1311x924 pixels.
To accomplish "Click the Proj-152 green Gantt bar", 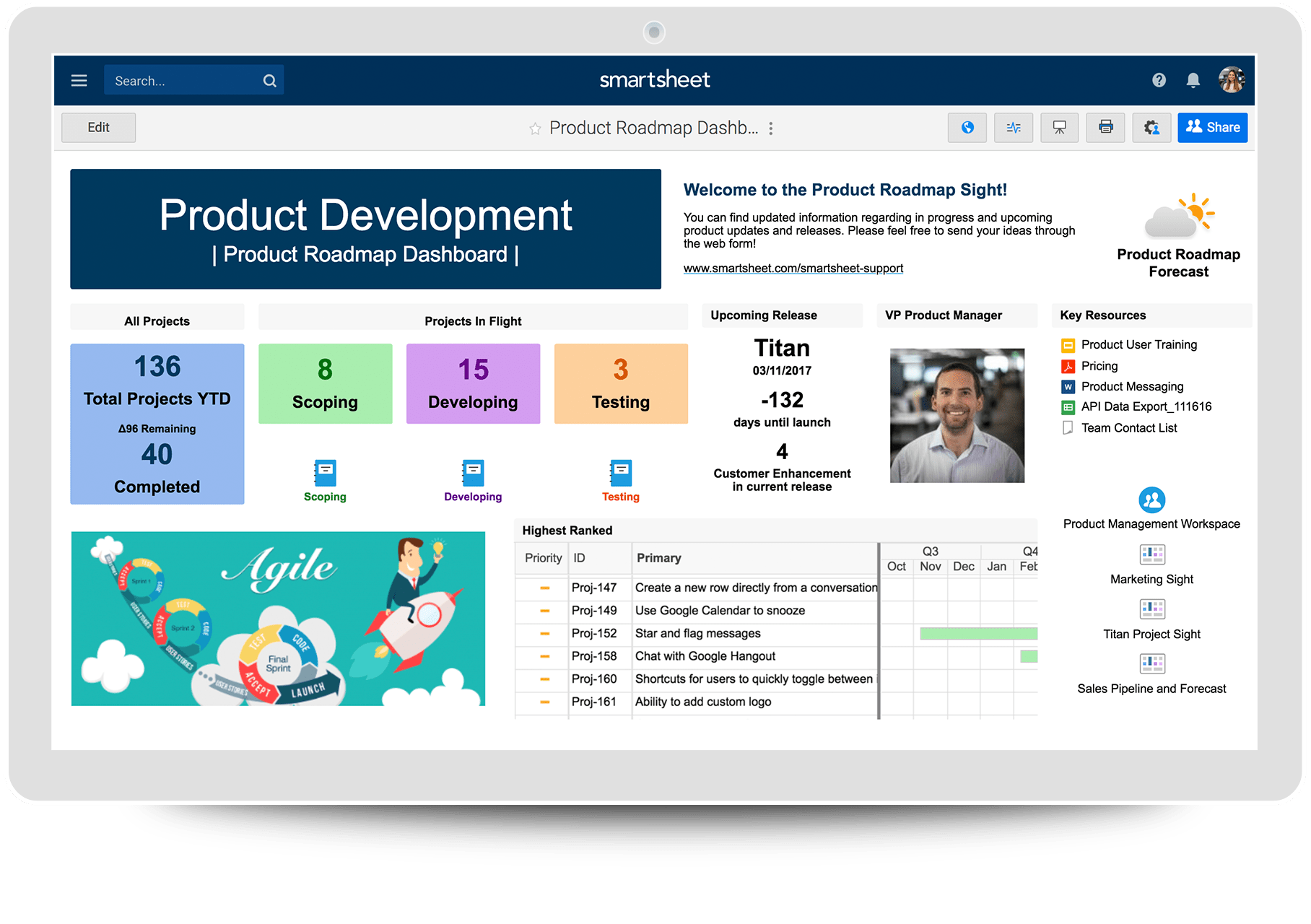I will click(977, 634).
